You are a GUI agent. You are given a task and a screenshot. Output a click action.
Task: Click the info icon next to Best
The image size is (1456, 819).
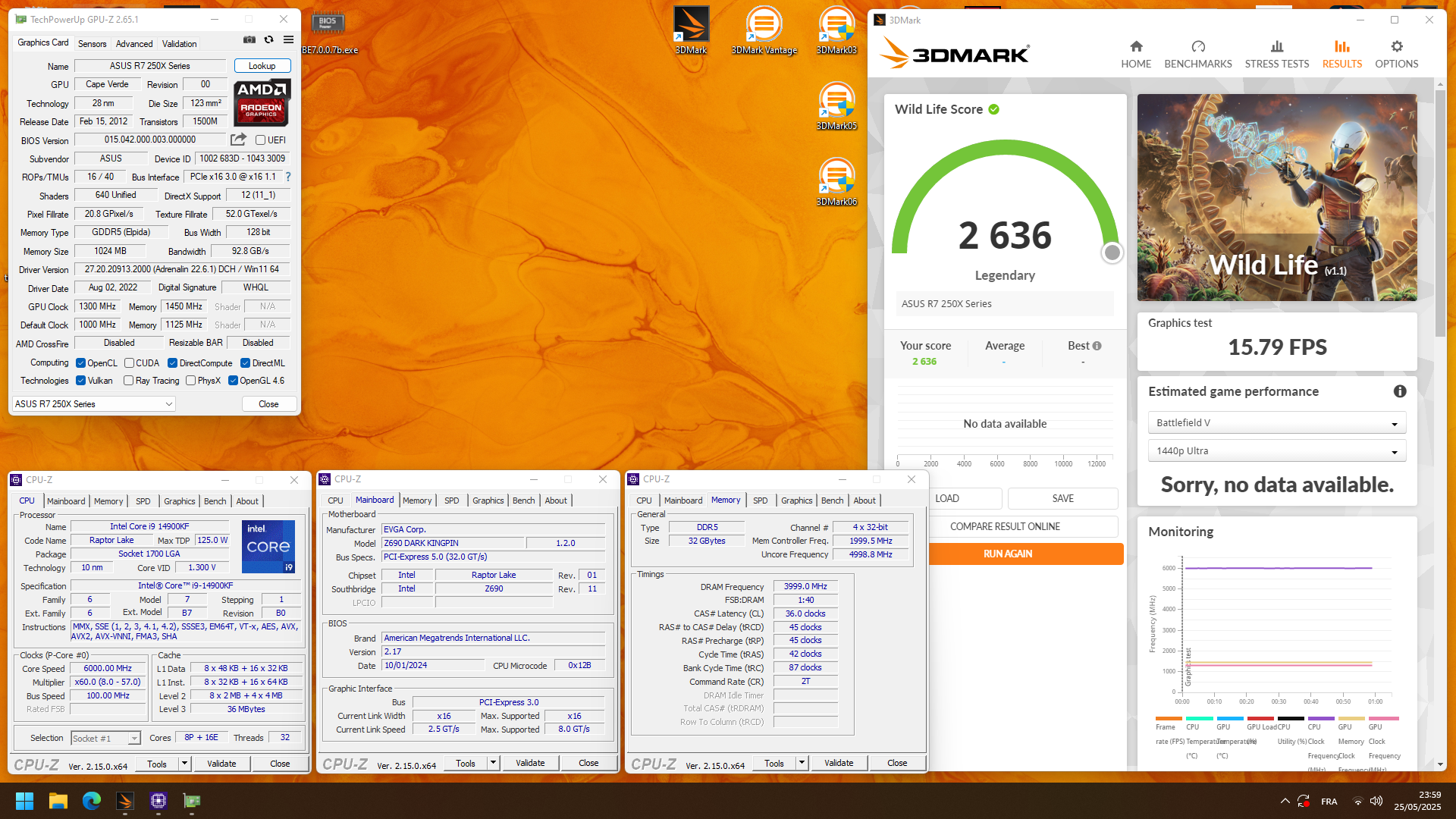coord(1097,346)
